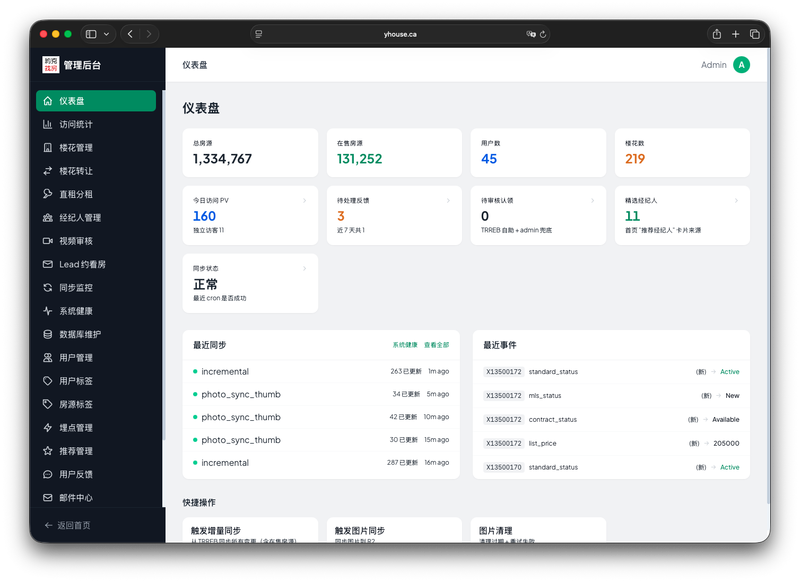
Task: Select 推荐管理 menu item
Action: click(96, 451)
